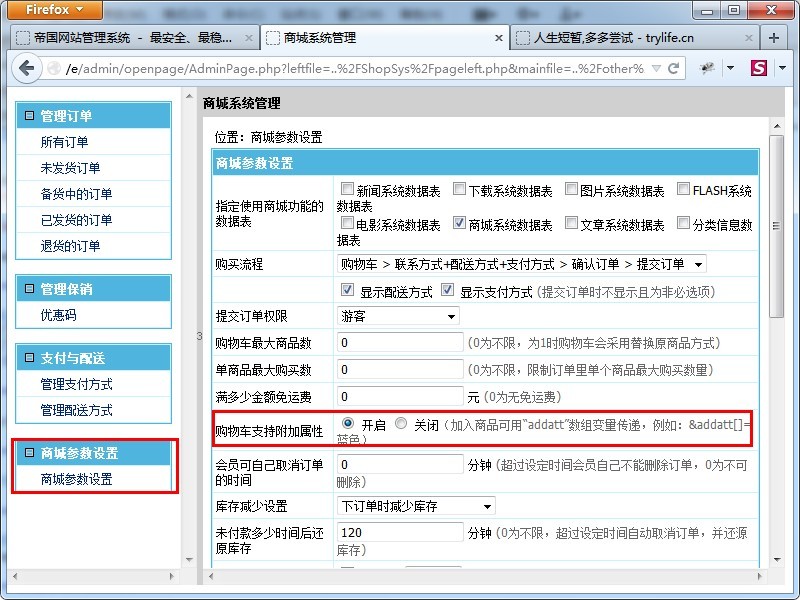The width and height of the screenshot is (800, 600).
Task: Open 管理支付方式 link
Action: (x=77, y=384)
